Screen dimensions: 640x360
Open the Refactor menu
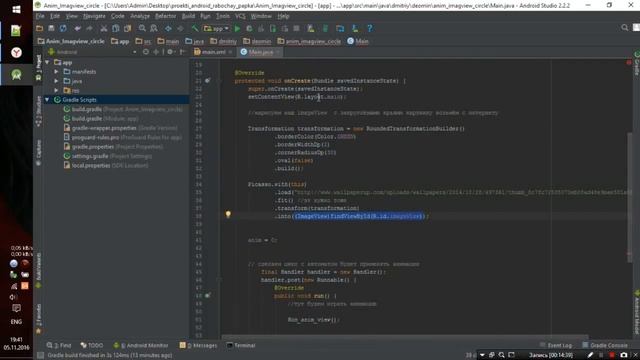(165, 16)
